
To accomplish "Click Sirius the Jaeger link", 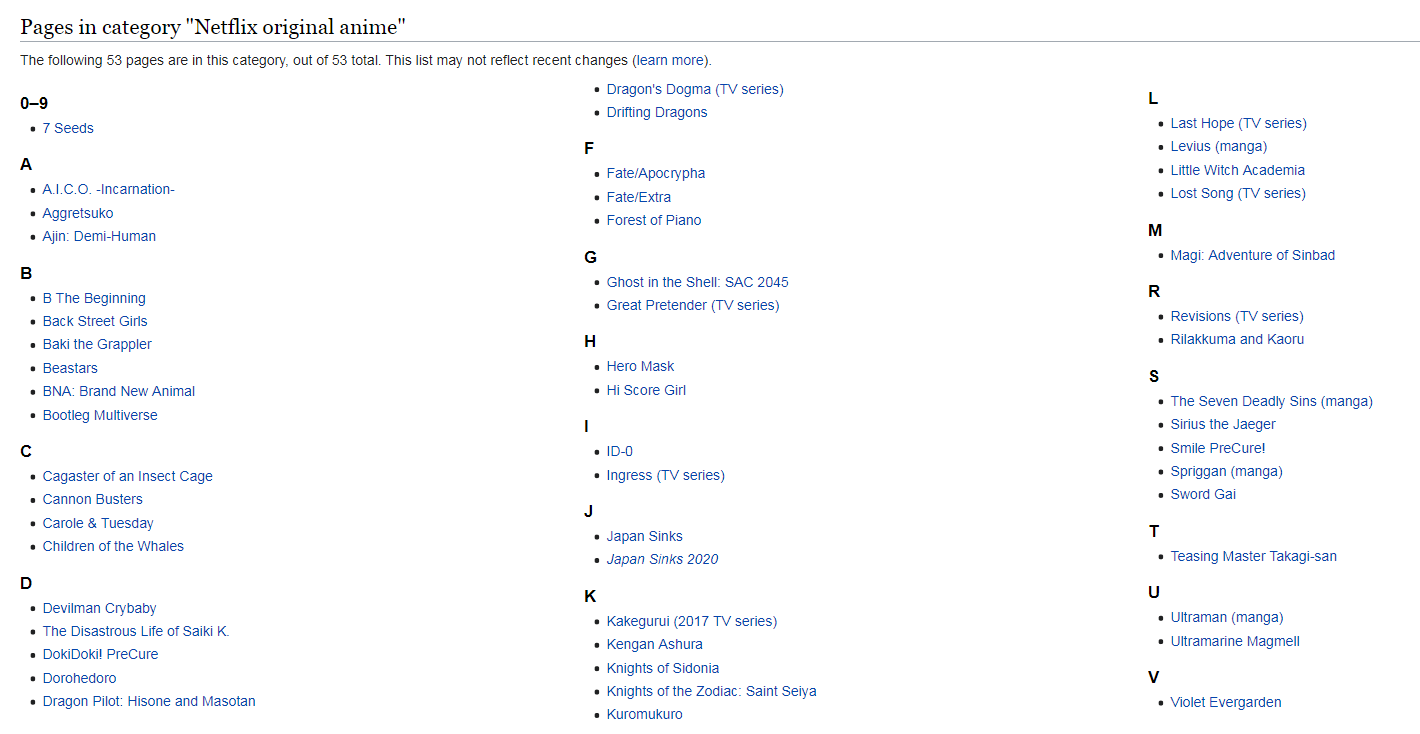I will pyautogui.click(x=1223, y=424).
